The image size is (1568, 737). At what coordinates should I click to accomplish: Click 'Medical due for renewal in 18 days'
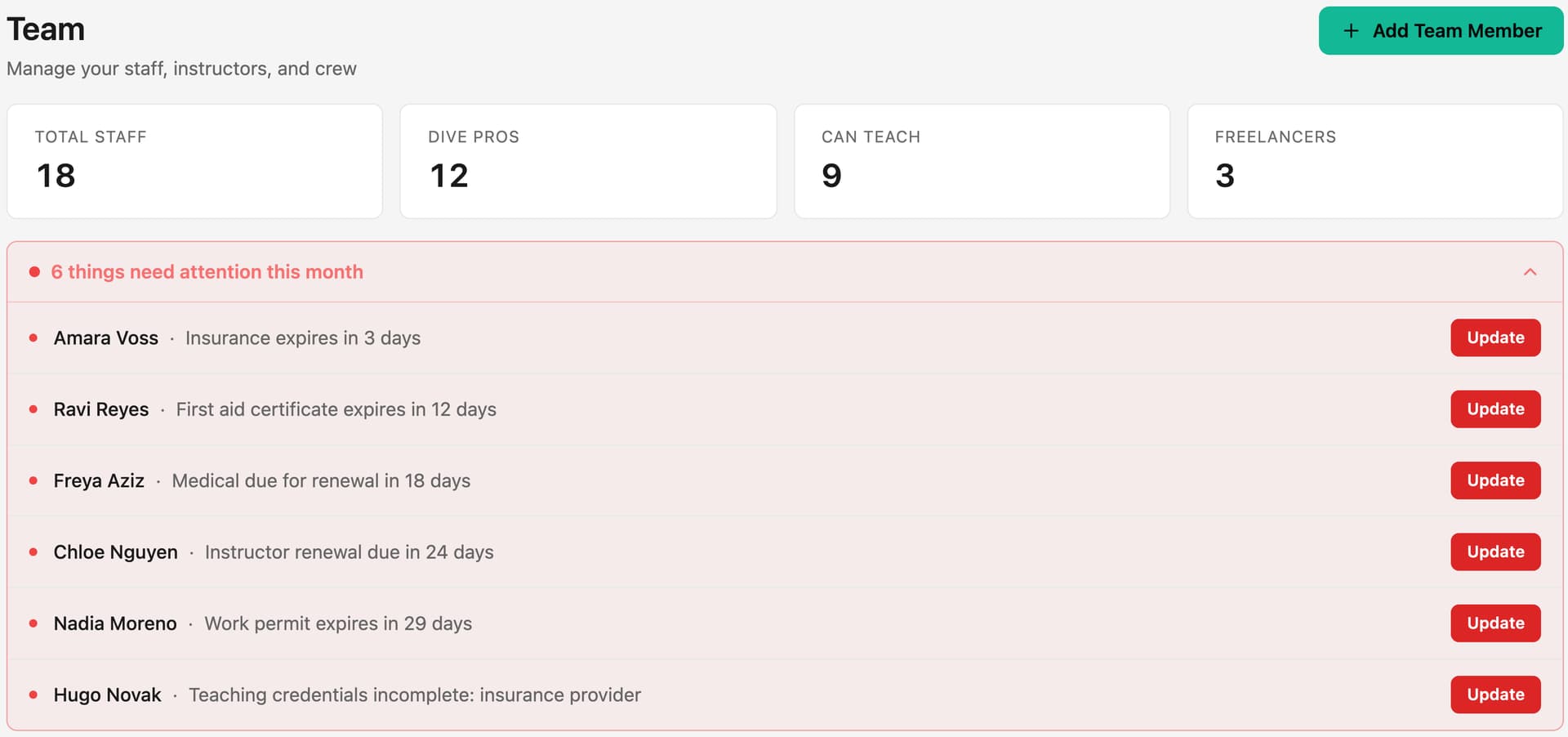click(321, 480)
